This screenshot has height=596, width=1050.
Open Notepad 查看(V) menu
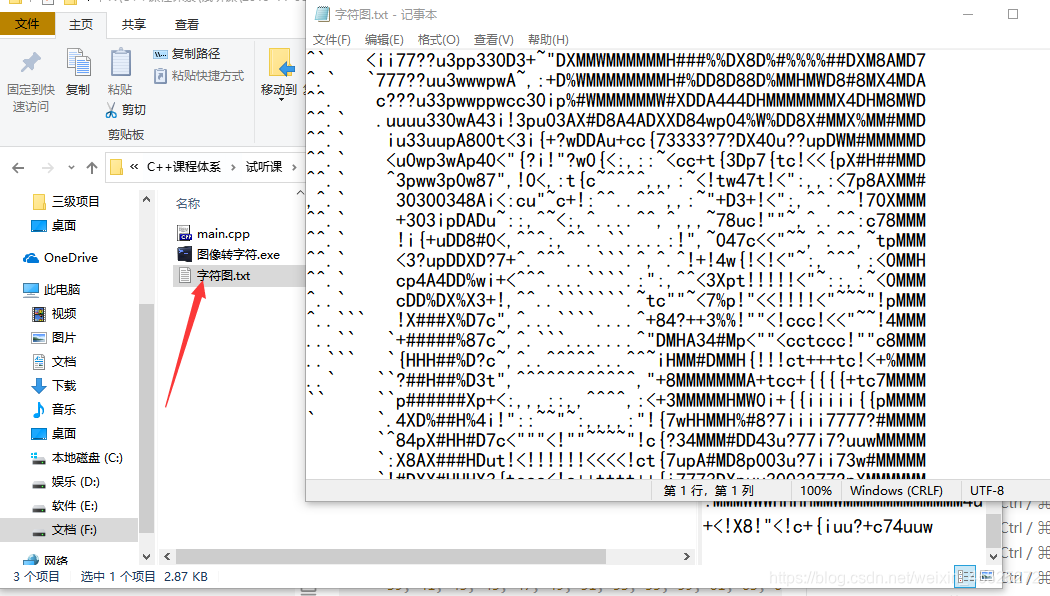click(494, 40)
